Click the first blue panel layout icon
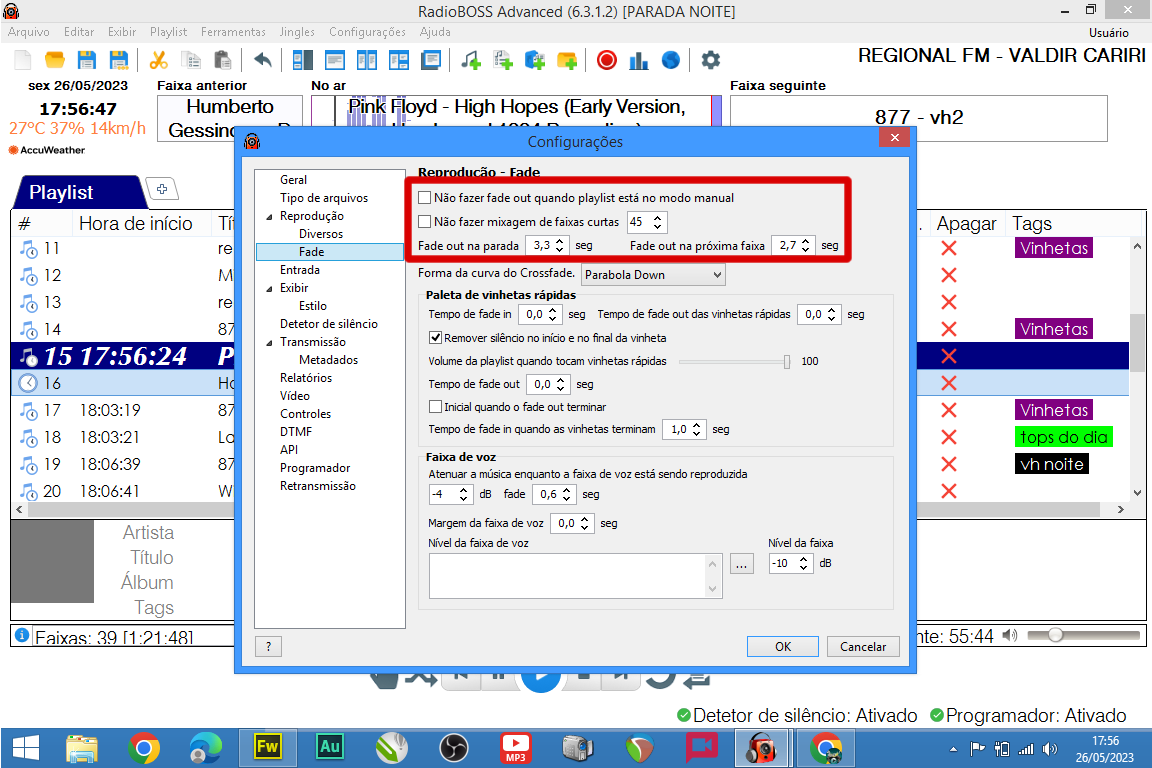 click(x=303, y=60)
